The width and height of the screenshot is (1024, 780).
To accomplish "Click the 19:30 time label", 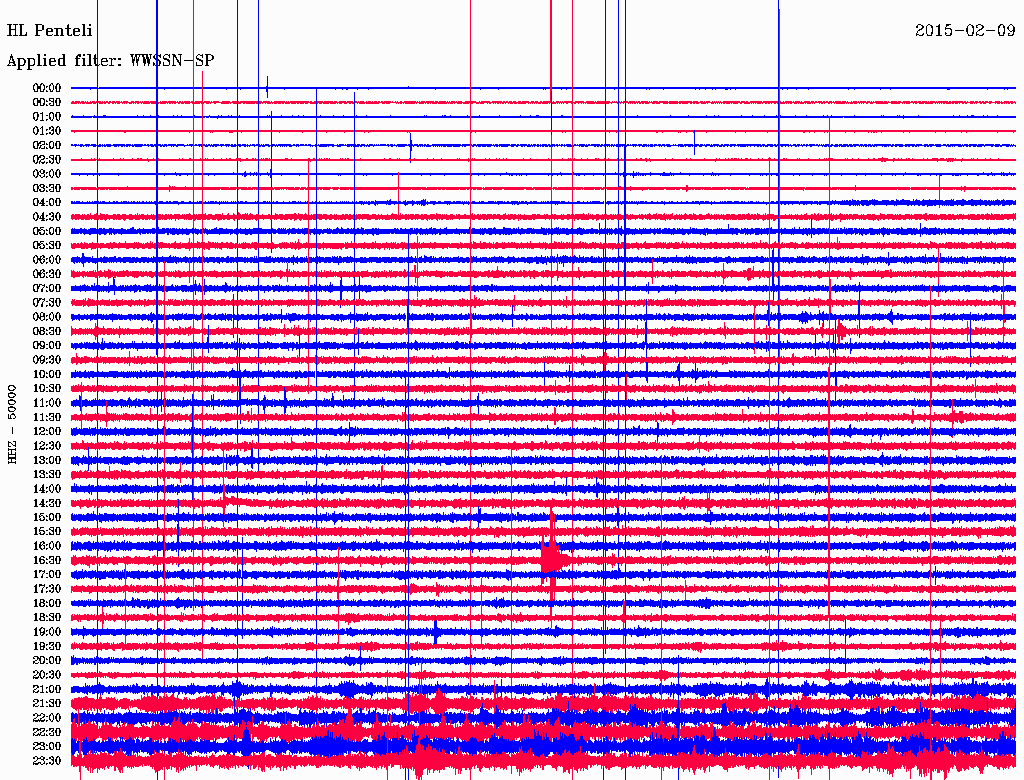I will tap(46, 646).
